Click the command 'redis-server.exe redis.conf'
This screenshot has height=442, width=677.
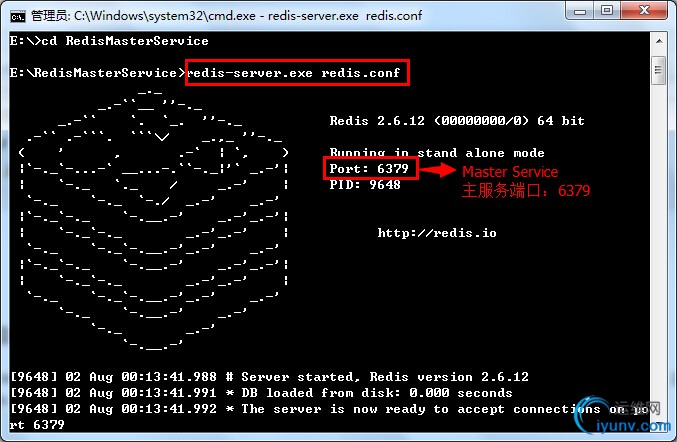[x=294, y=73]
